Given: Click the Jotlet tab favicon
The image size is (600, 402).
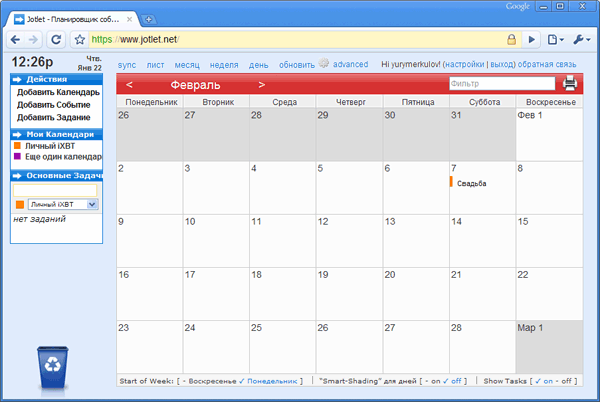Looking at the screenshot, I should click(x=19, y=19).
